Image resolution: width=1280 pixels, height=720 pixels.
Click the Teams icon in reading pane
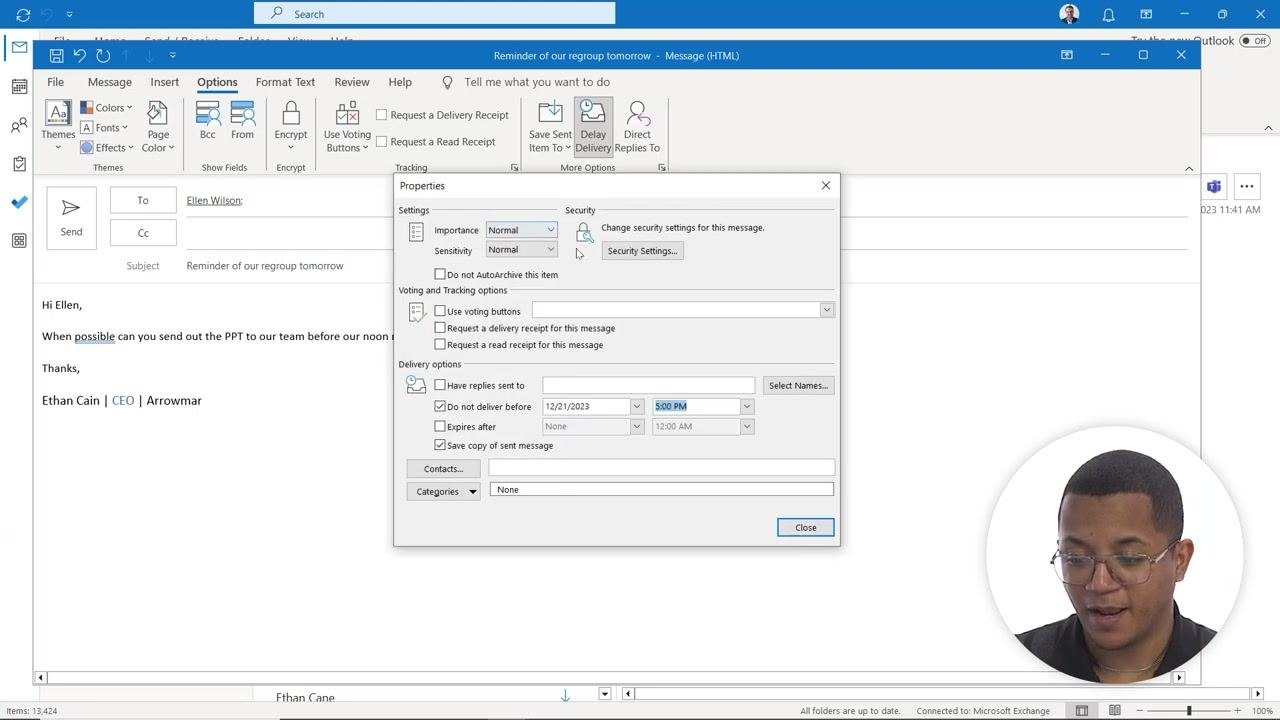1214,186
